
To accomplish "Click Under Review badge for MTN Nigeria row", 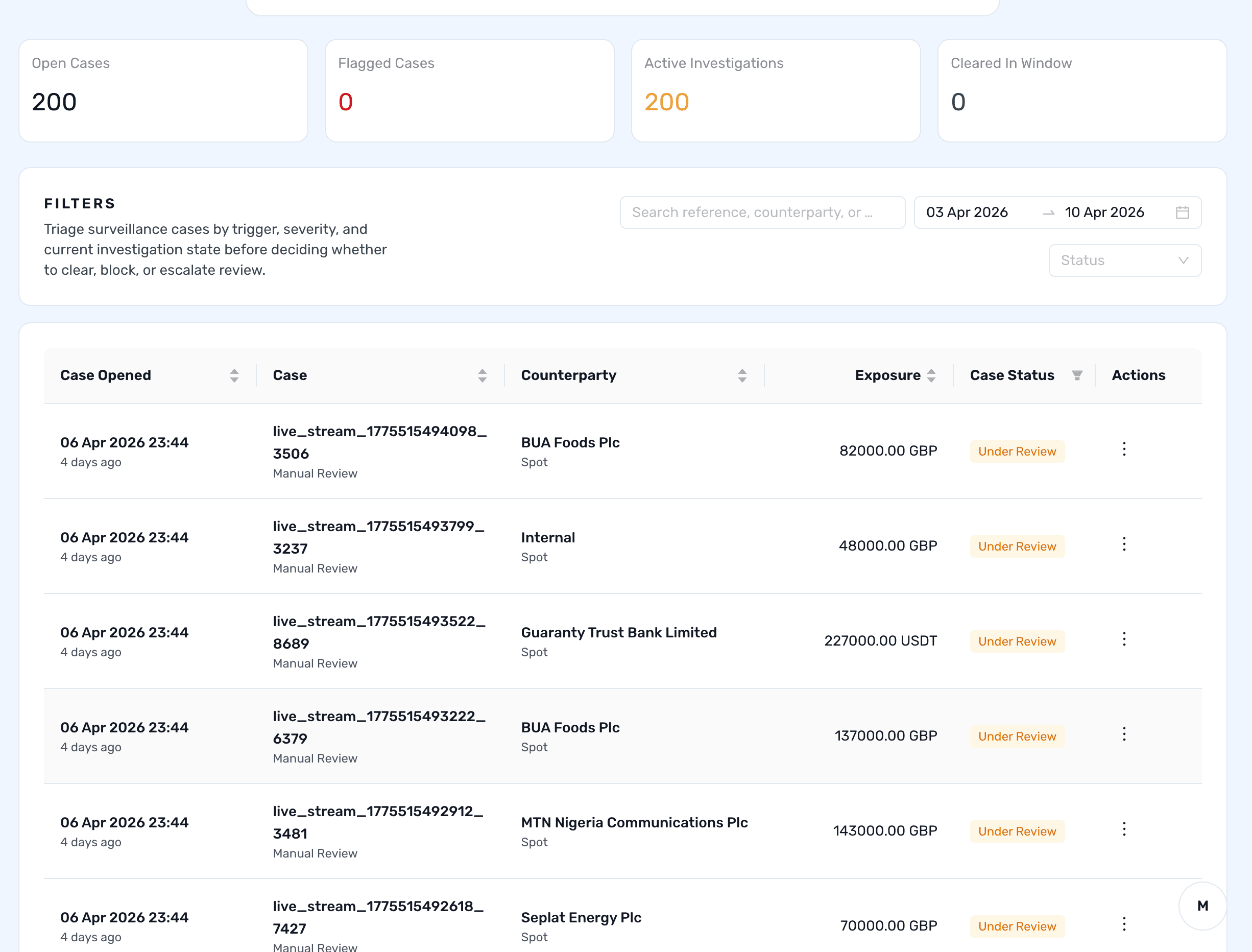I will coord(1017,832).
